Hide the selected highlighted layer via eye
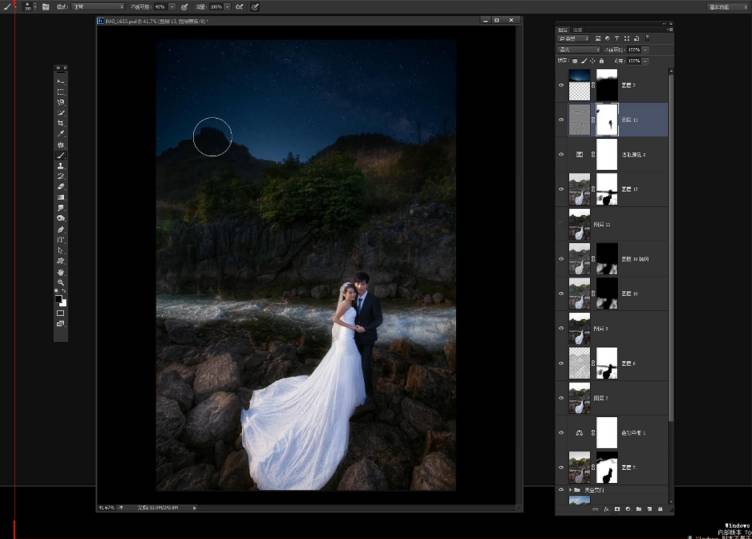The width and height of the screenshot is (752, 539). click(560, 119)
